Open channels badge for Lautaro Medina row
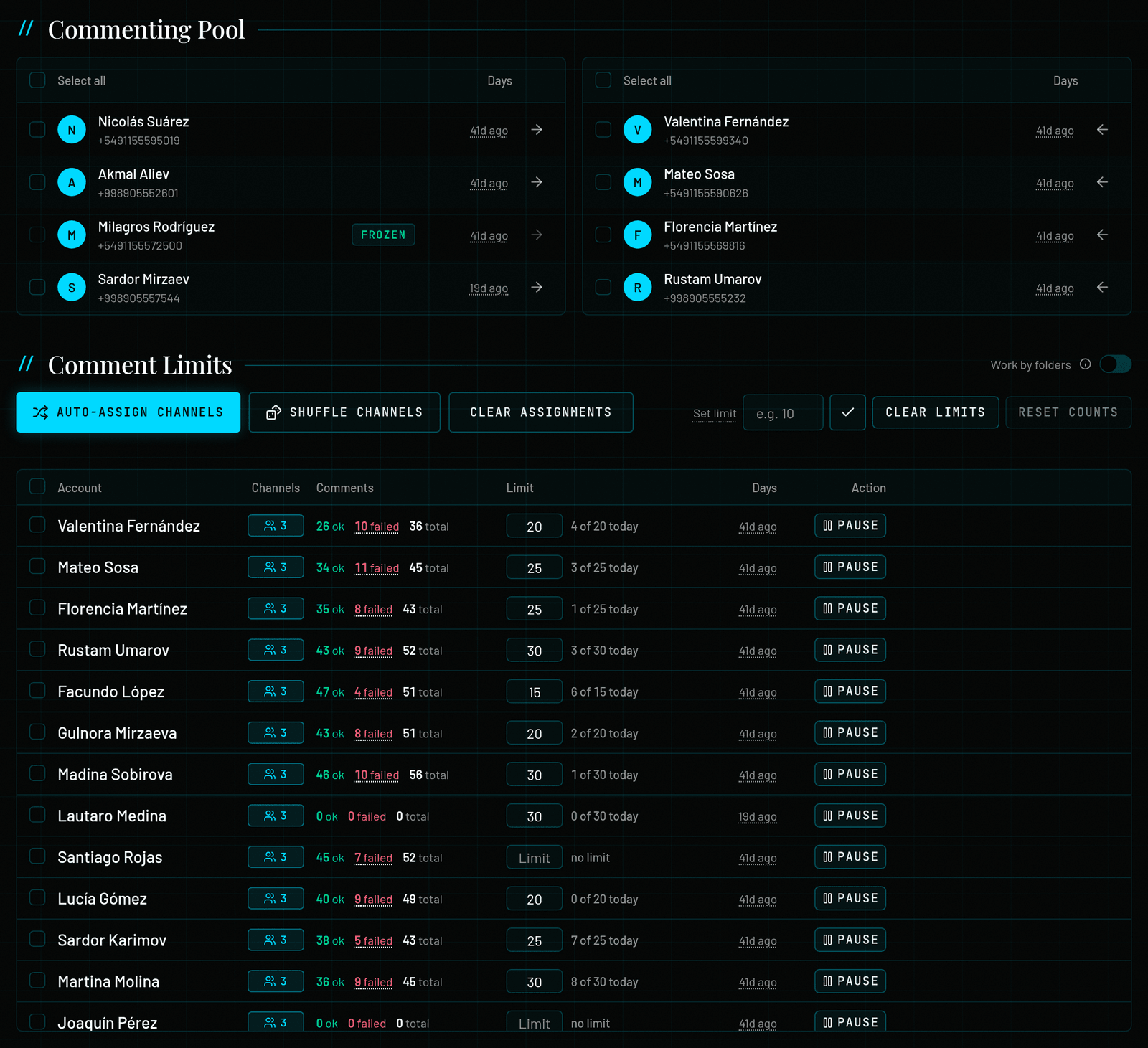Screen dimensions: 1148x1048 pyautogui.click(x=276, y=816)
